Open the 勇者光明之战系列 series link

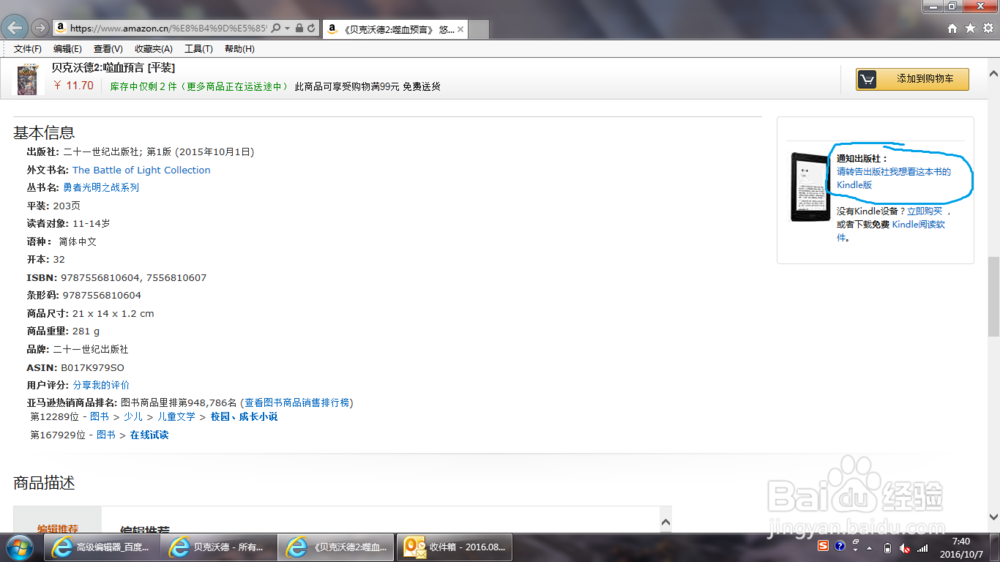(101, 188)
